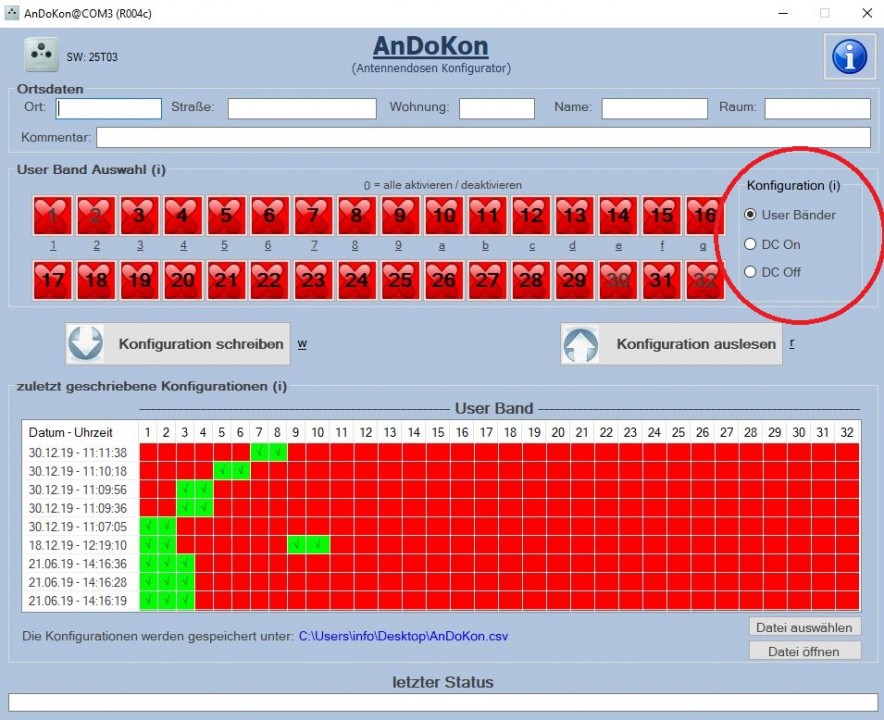Screen dimensions: 884x720
Task: Toggle User Band 1 heart icon
Action: click(52, 216)
